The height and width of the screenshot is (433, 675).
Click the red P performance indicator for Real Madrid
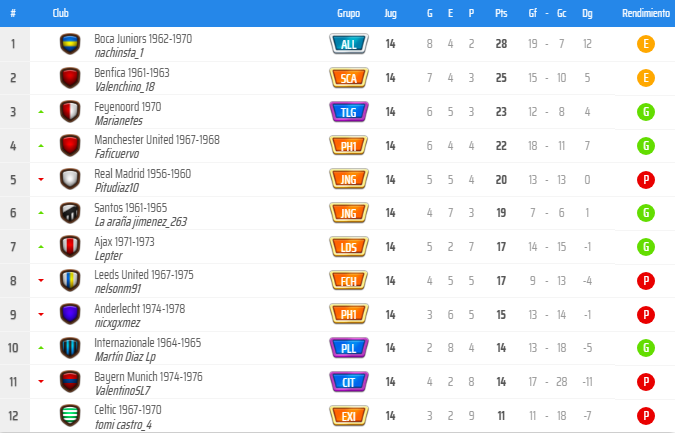[x=646, y=179]
